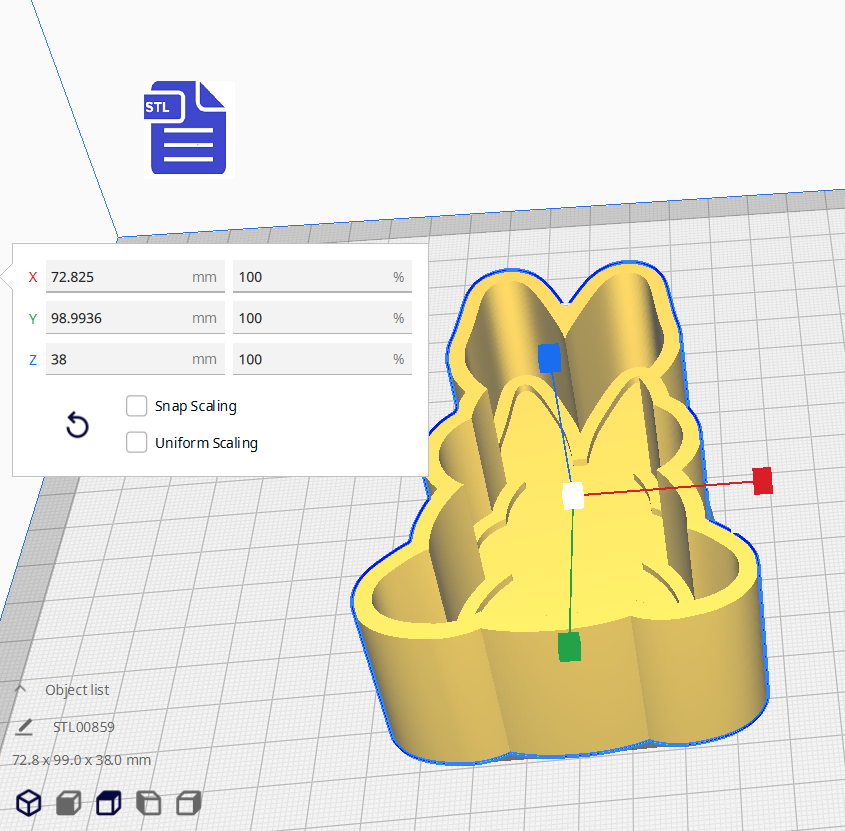Click the pencil icon beside STL00859

24,726
